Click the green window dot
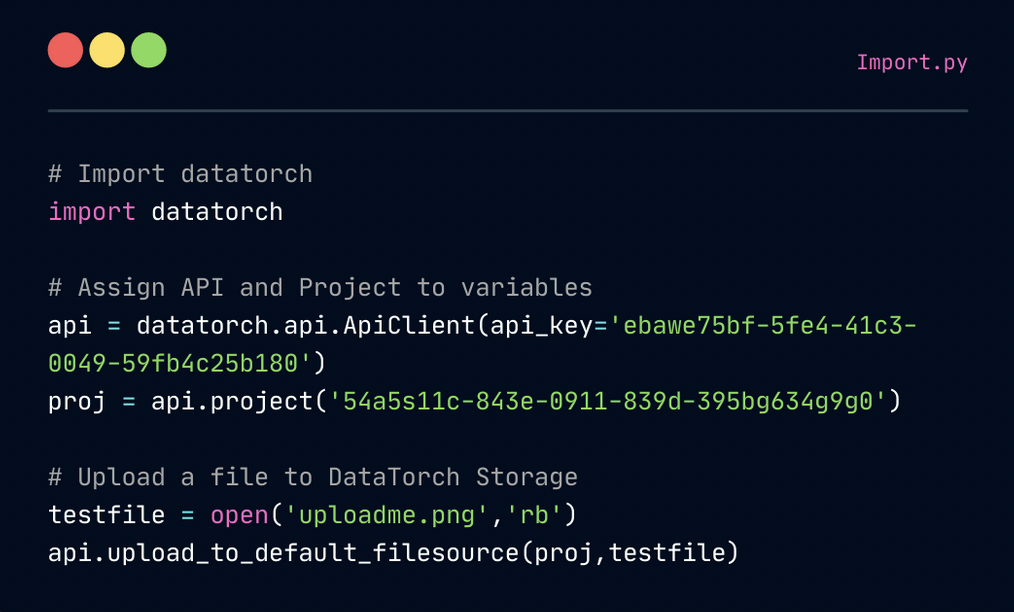This screenshot has height=612, width=1014. pos(148,50)
